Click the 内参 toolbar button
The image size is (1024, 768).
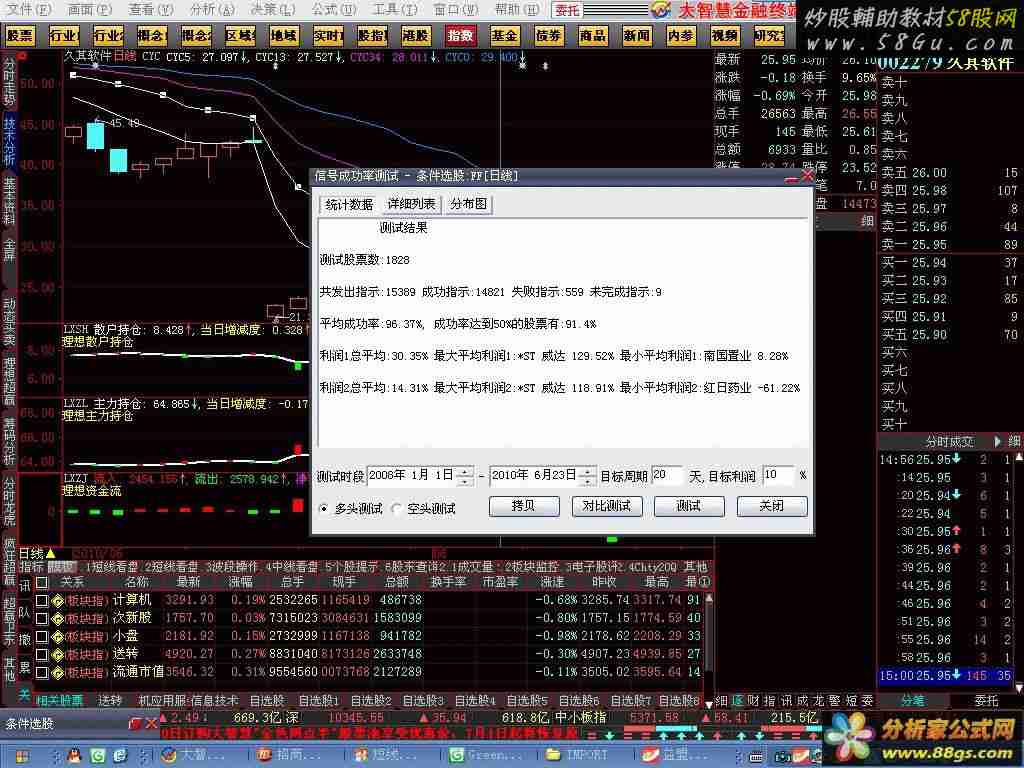tap(680, 36)
